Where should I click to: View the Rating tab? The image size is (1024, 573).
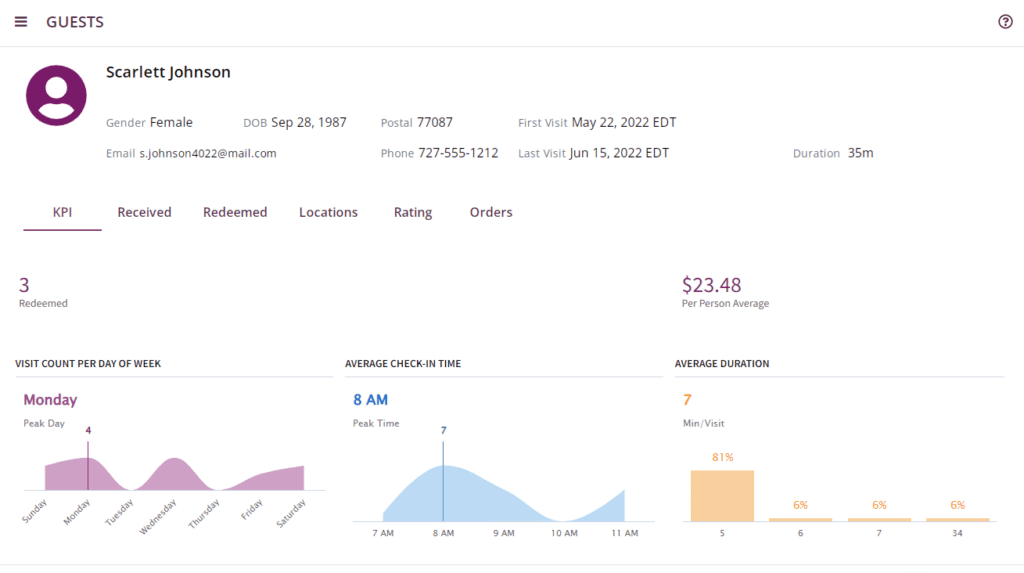tap(413, 212)
